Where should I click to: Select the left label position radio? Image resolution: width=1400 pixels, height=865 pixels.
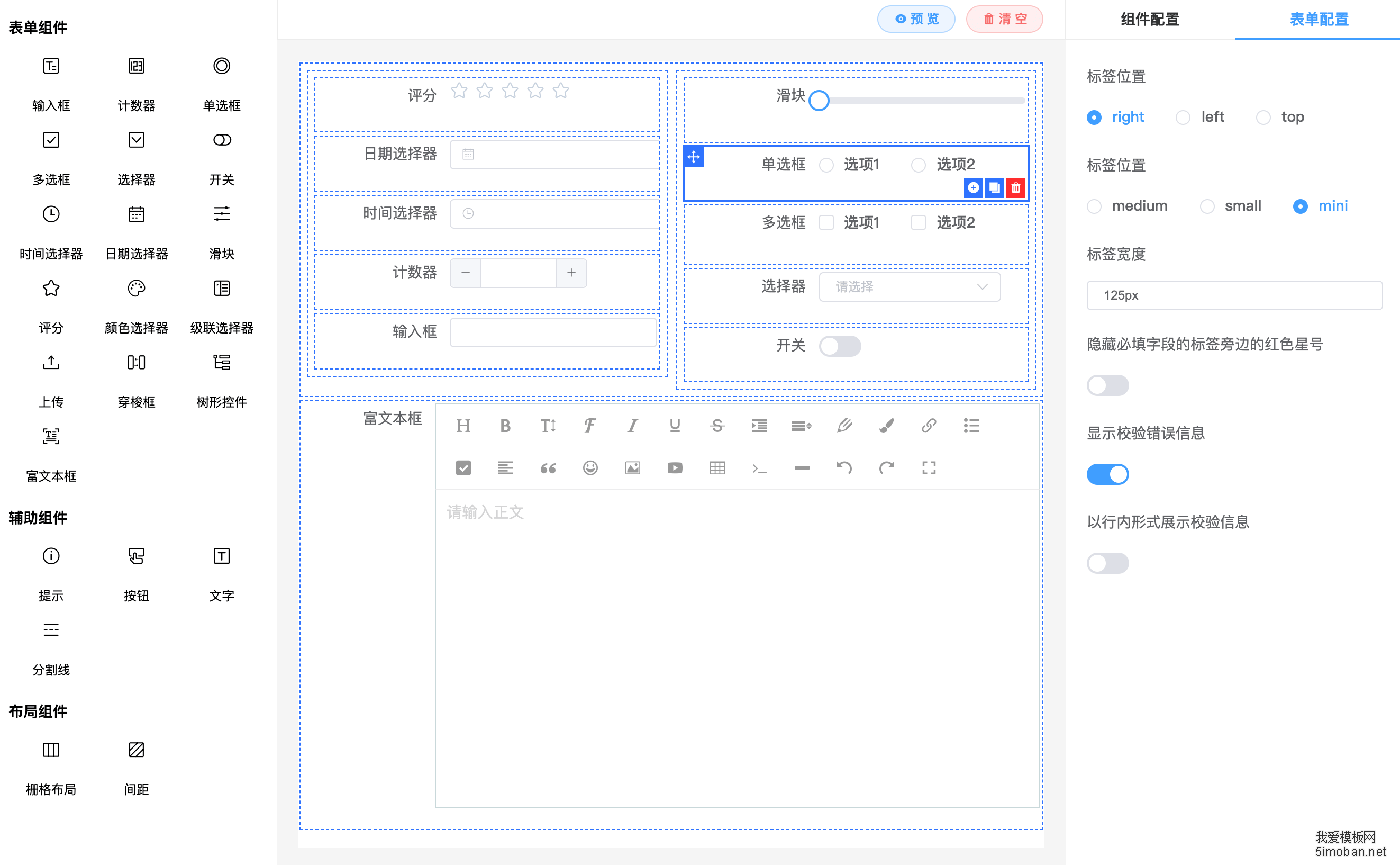[1183, 117]
